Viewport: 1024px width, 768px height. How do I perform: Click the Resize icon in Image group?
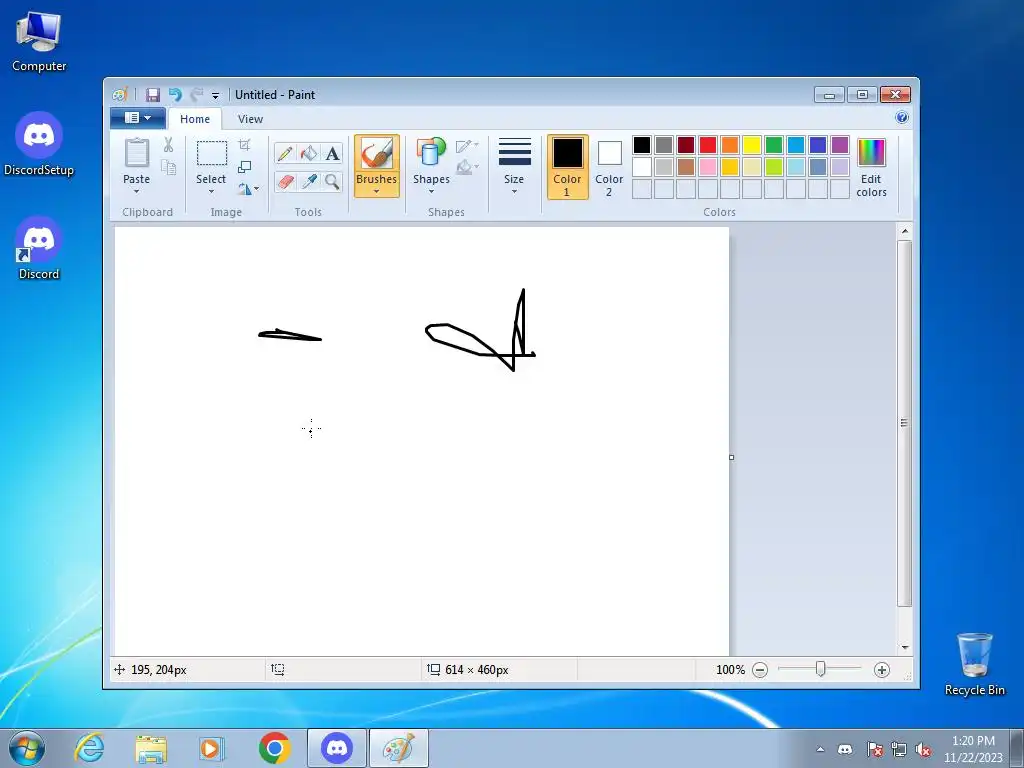[244, 167]
